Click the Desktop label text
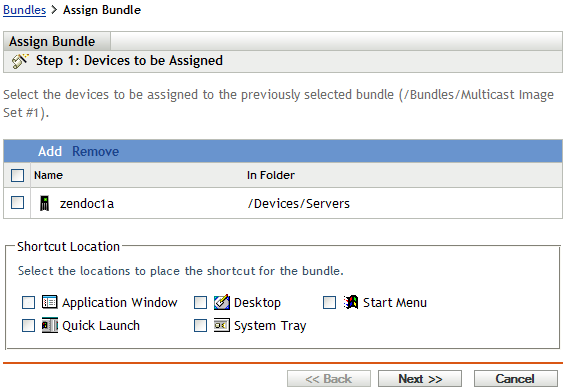Image resolution: width=566 pixels, height=392 pixels. point(257,302)
